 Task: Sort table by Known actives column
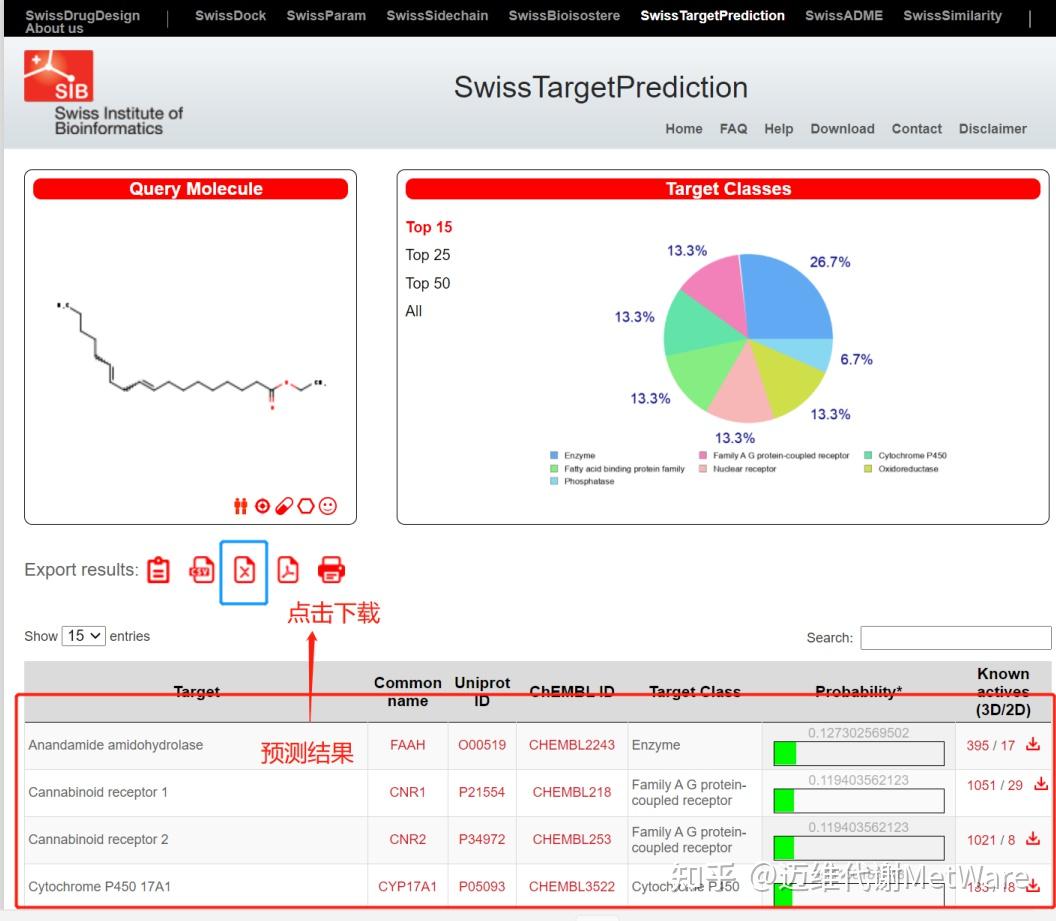1003,691
